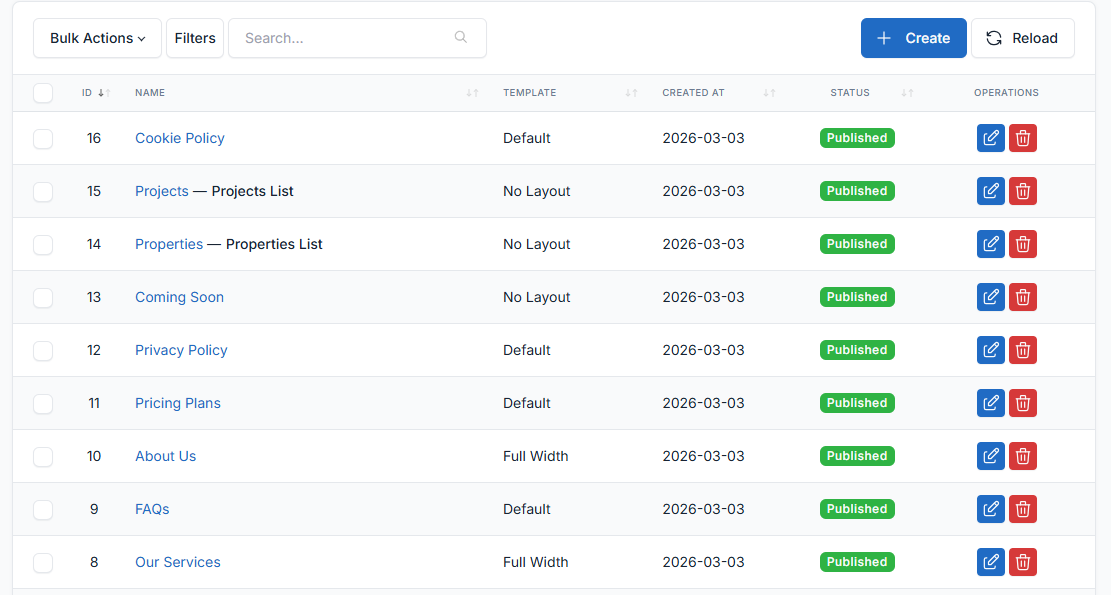Viewport: 1111px width, 595px height.
Task: Check the box for Cookie Policy row
Action: click(x=43, y=138)
